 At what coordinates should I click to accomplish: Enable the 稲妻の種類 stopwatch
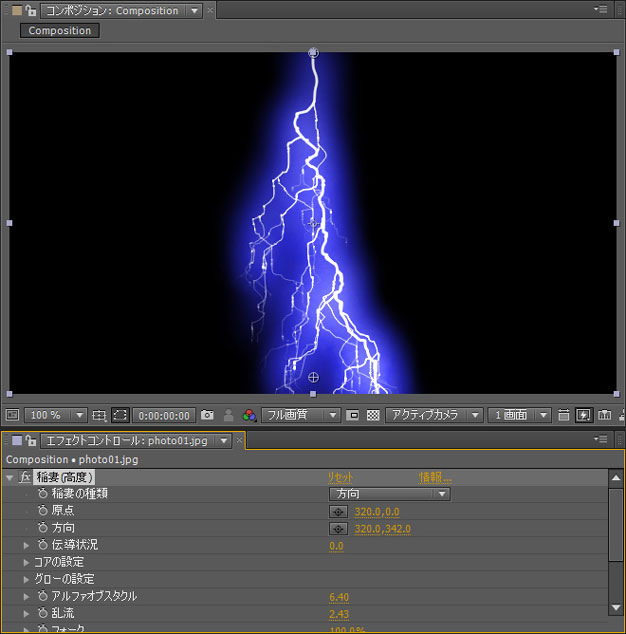[x=42, y=493]
